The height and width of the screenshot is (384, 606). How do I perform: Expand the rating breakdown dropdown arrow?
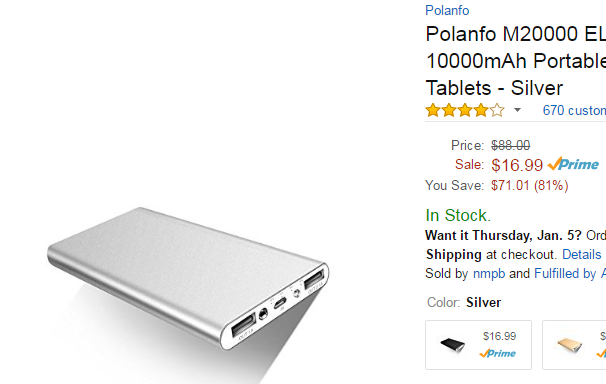click(517, 110)
